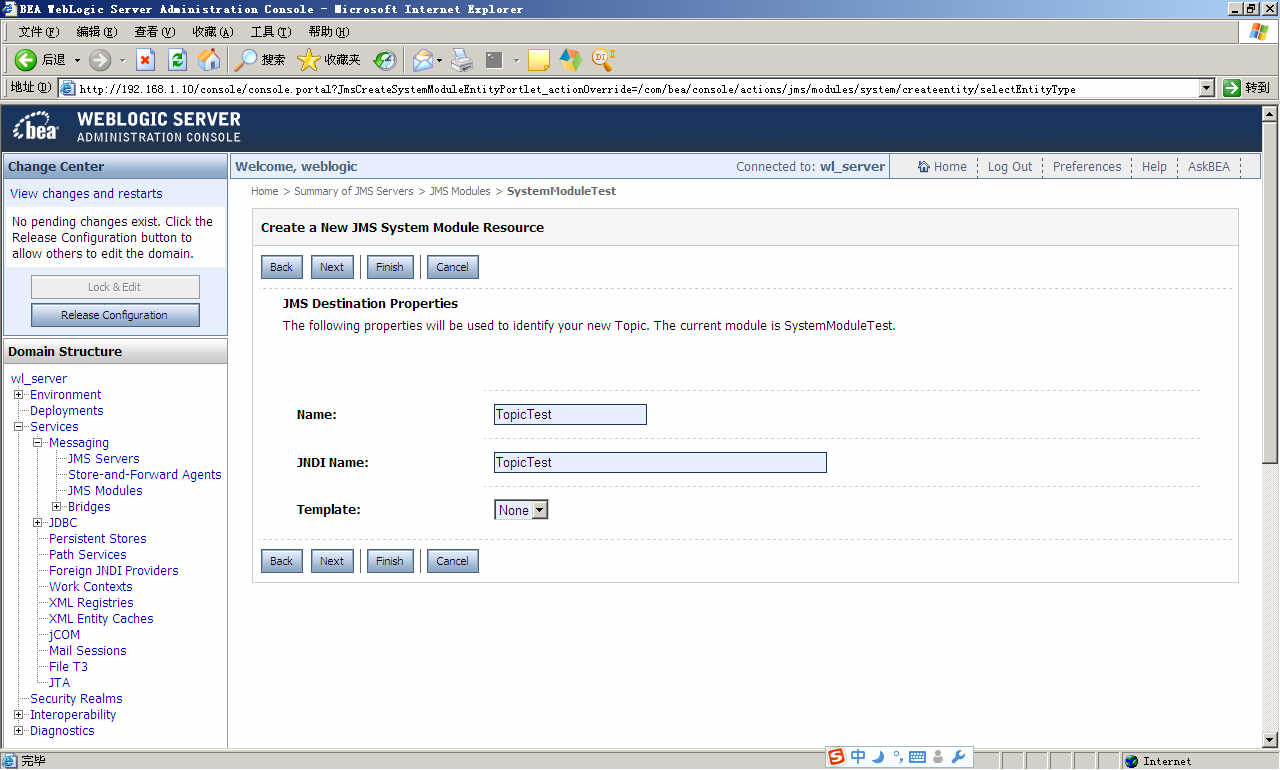
Task: Click the dark grey square toolbar icon
Action: pos(494,60)
